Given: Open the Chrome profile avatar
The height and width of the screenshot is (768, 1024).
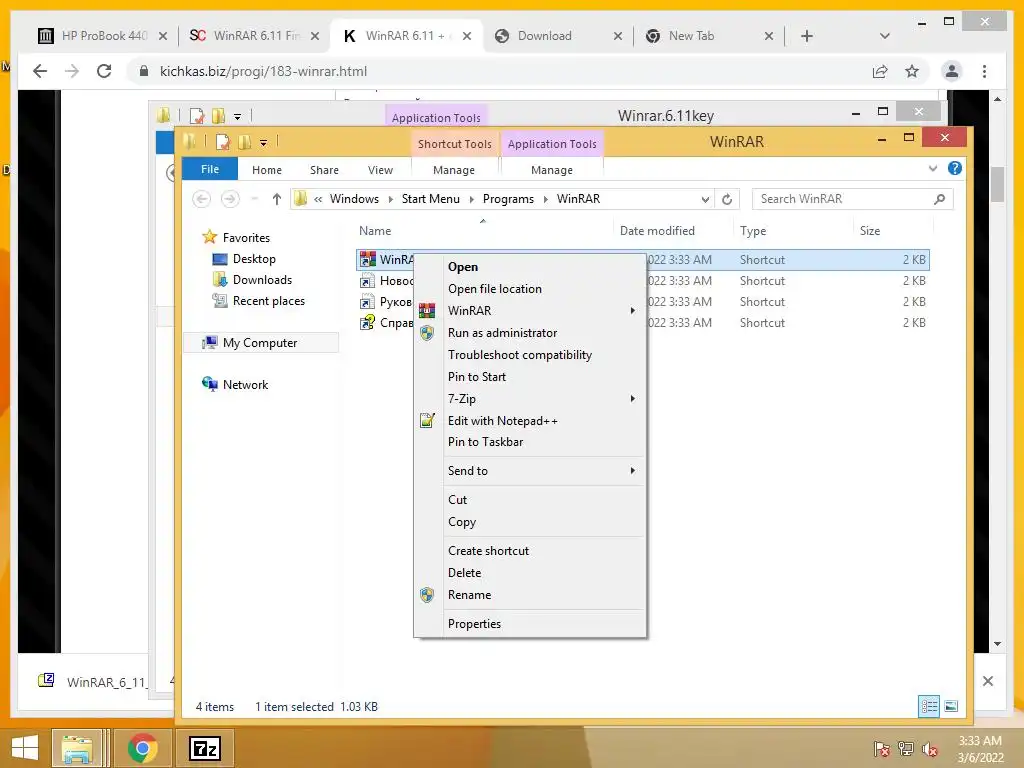Looking at the screenshot, I should click(952, 71).
